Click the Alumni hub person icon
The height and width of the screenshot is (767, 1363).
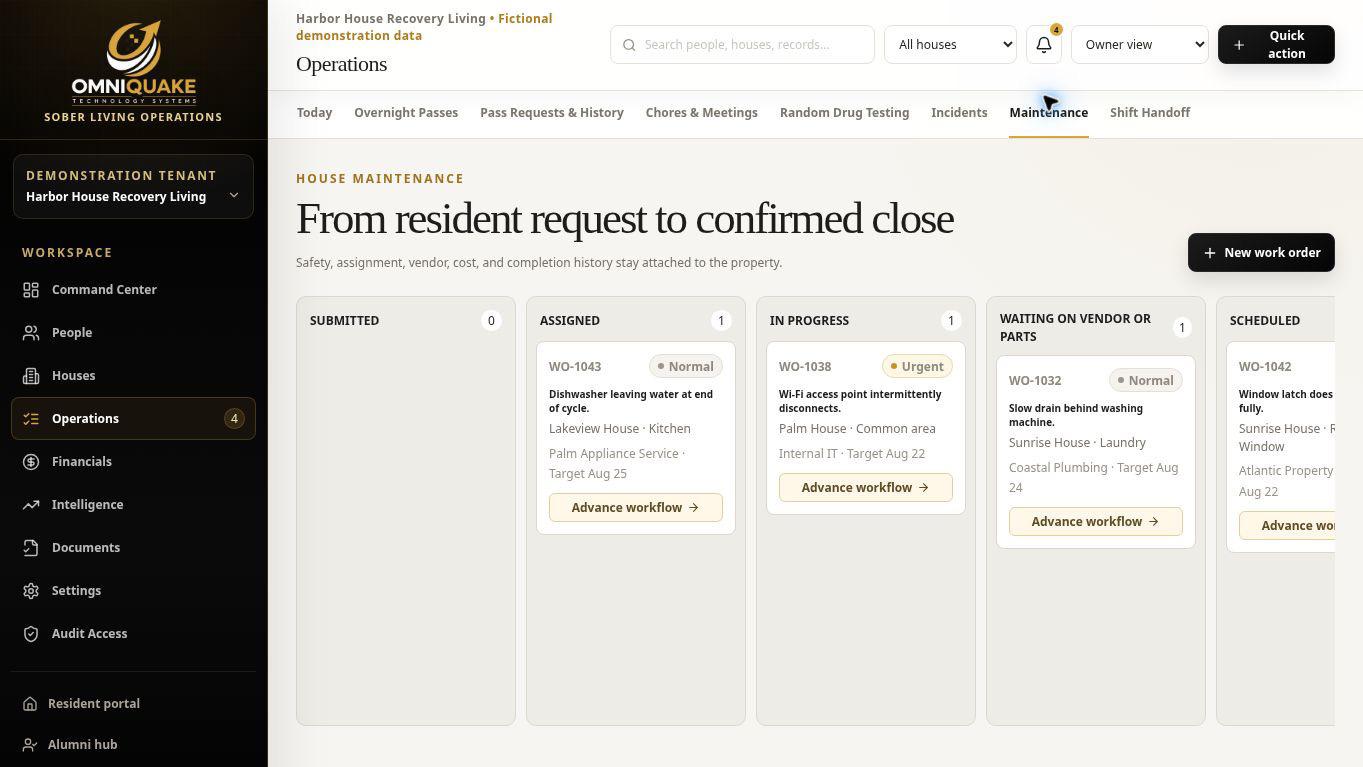coord(30,745)
